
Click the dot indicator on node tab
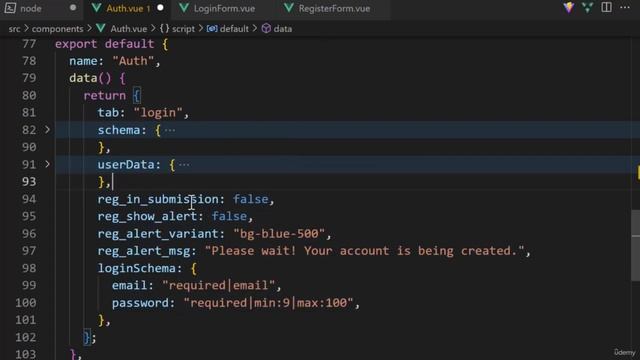tap(73, 8)
